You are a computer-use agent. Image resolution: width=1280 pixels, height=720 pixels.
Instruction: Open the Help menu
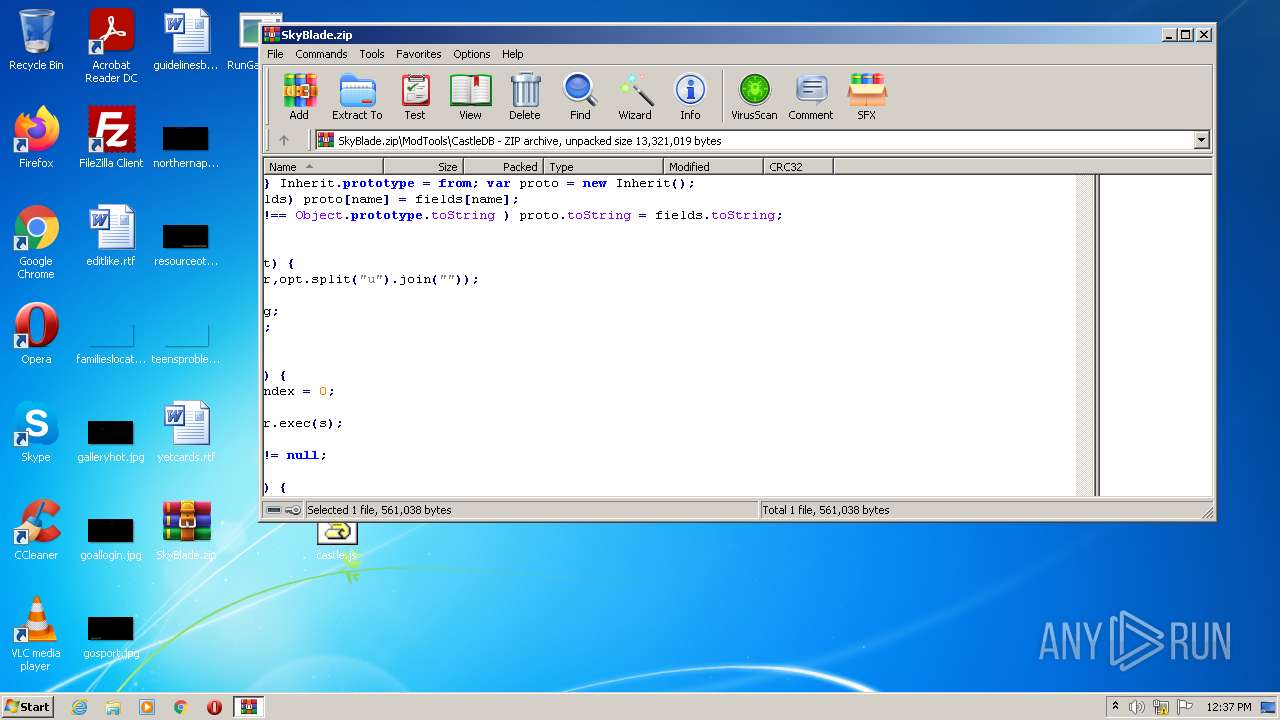(x=513, y=54)
